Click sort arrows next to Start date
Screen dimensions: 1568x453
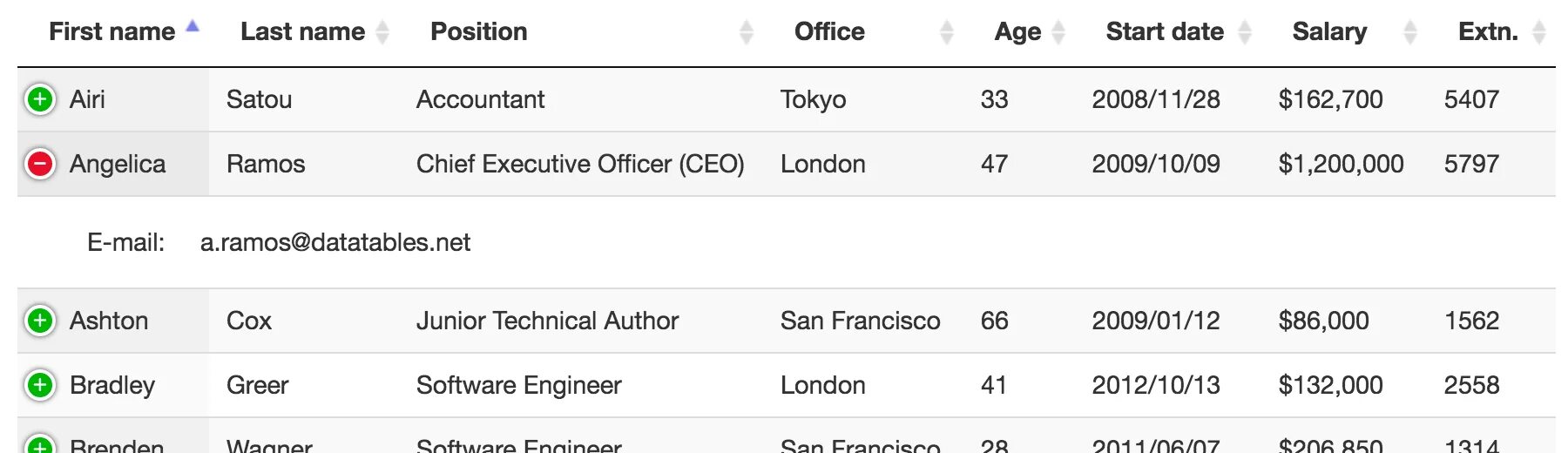pyautogui.click(x=1245, y=32)
